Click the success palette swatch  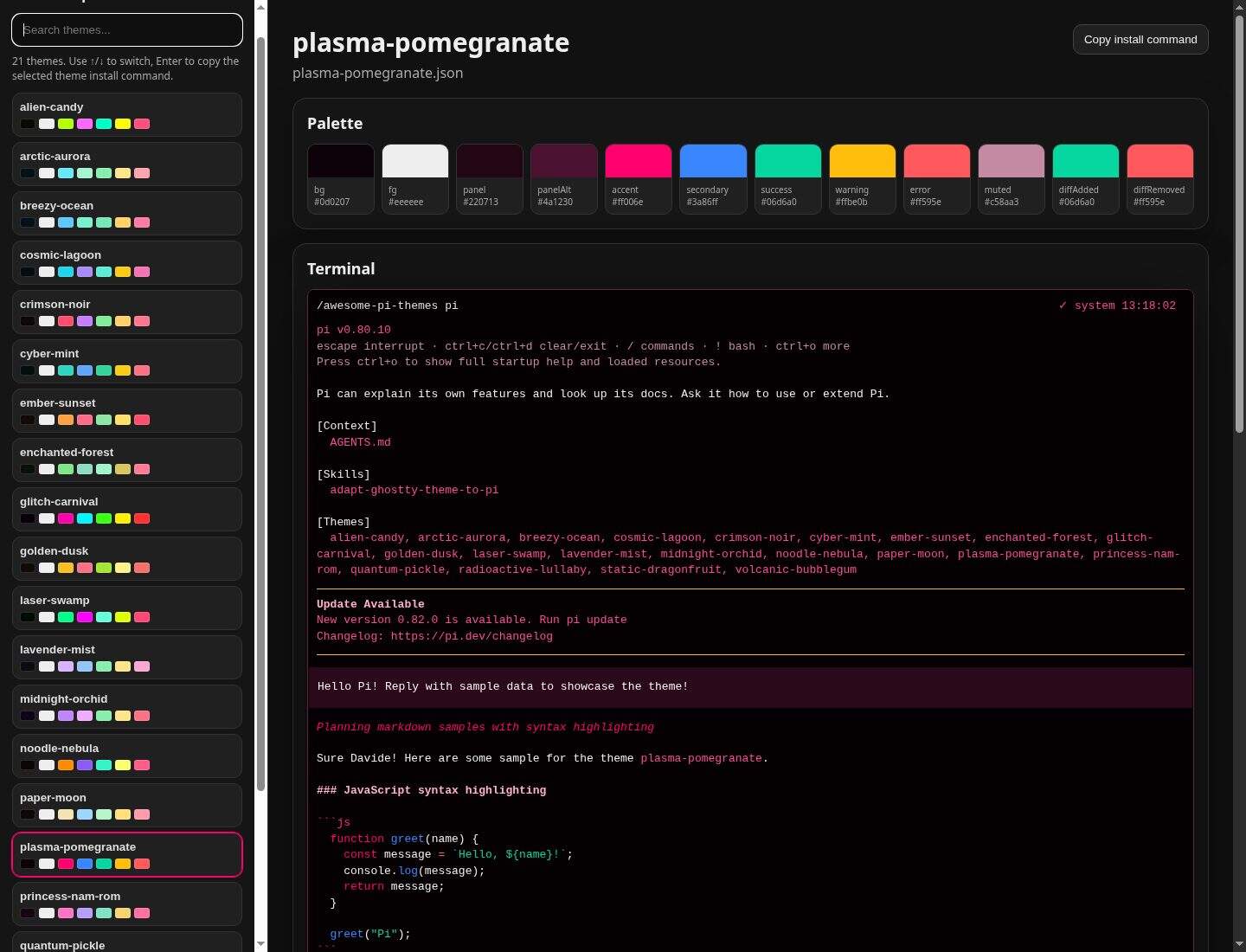788,178
